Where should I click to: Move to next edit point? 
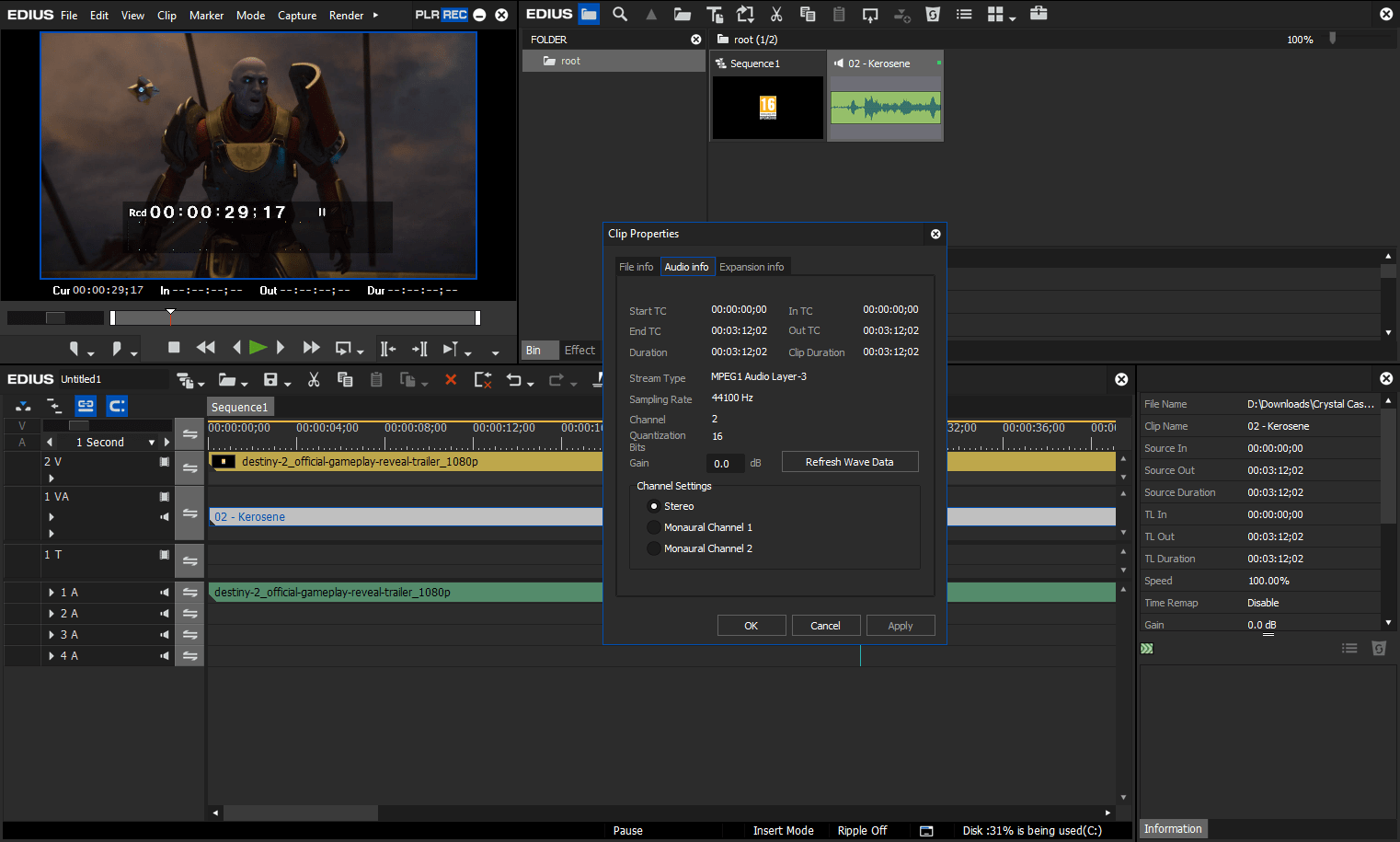click(419, 349)
